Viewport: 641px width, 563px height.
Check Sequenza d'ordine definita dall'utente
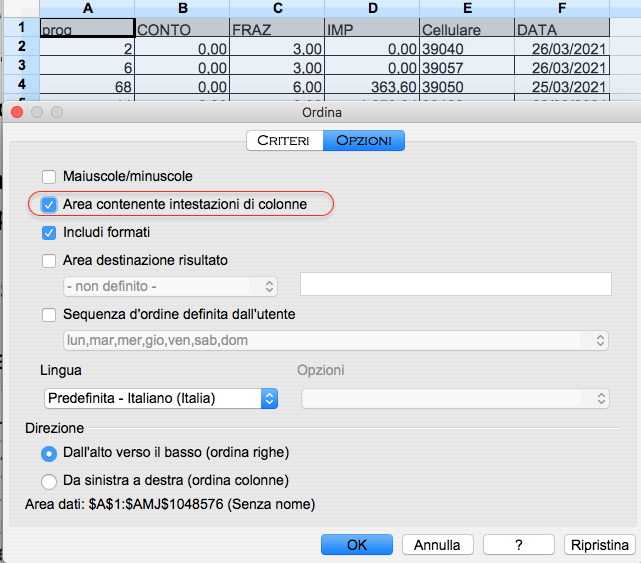(x=49, y=315)
